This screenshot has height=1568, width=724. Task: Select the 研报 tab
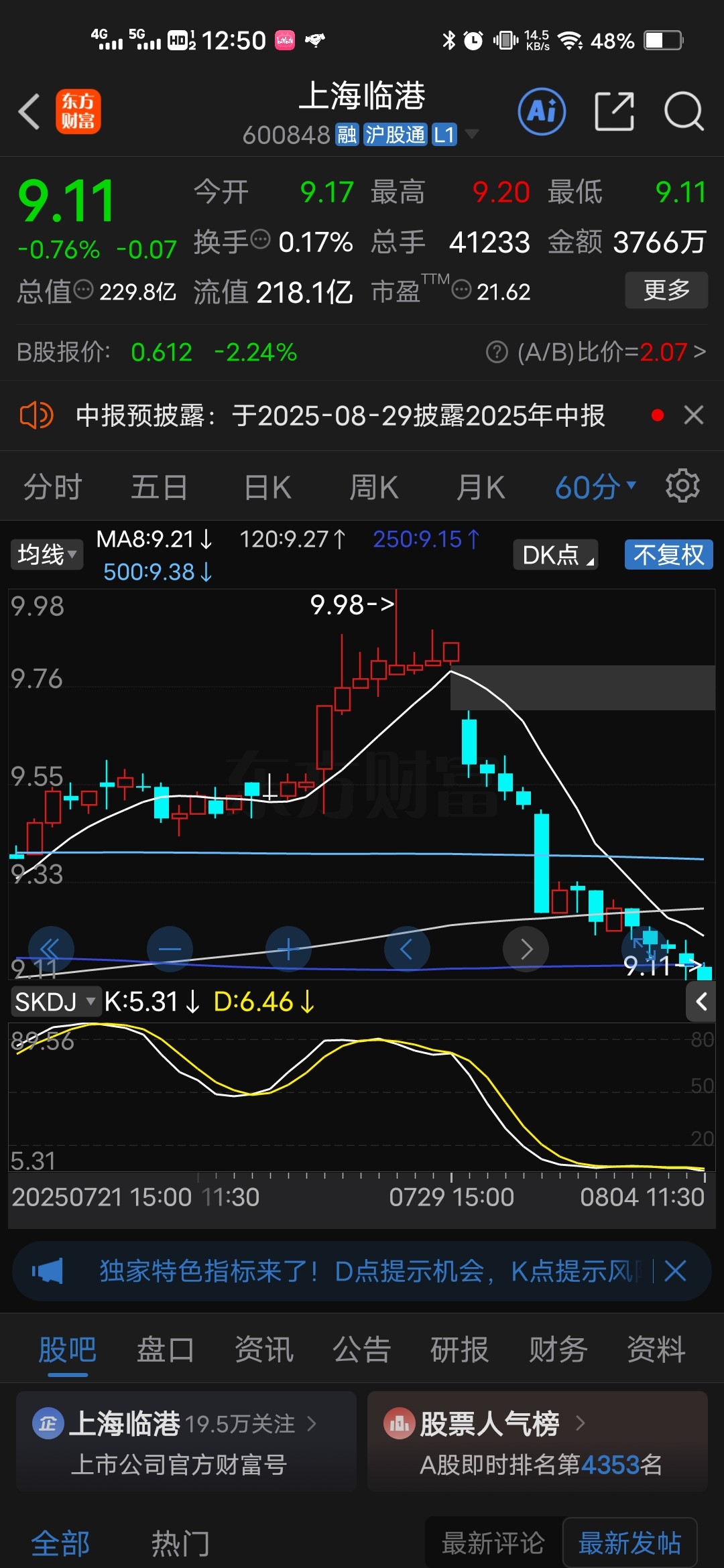tap(460, 1350)
